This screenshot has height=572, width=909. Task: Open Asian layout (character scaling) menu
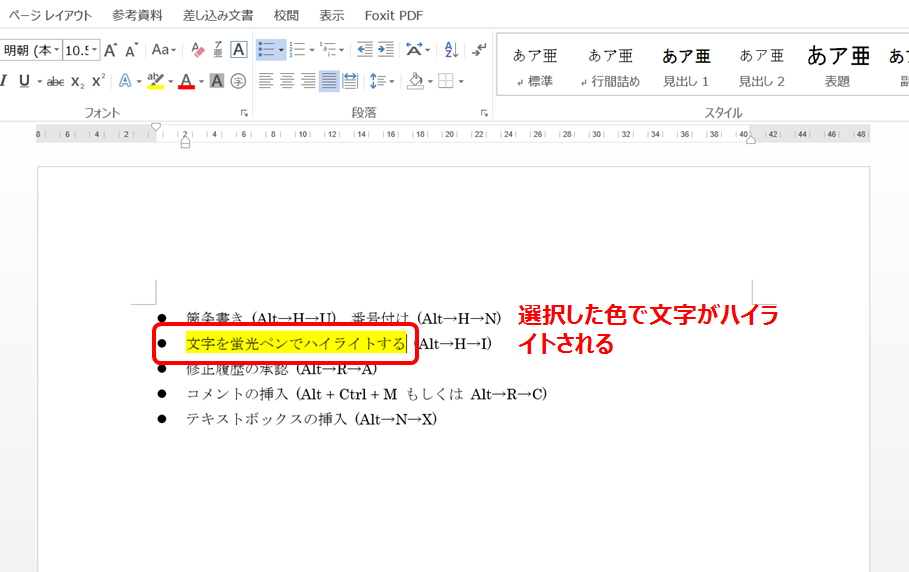417,50
